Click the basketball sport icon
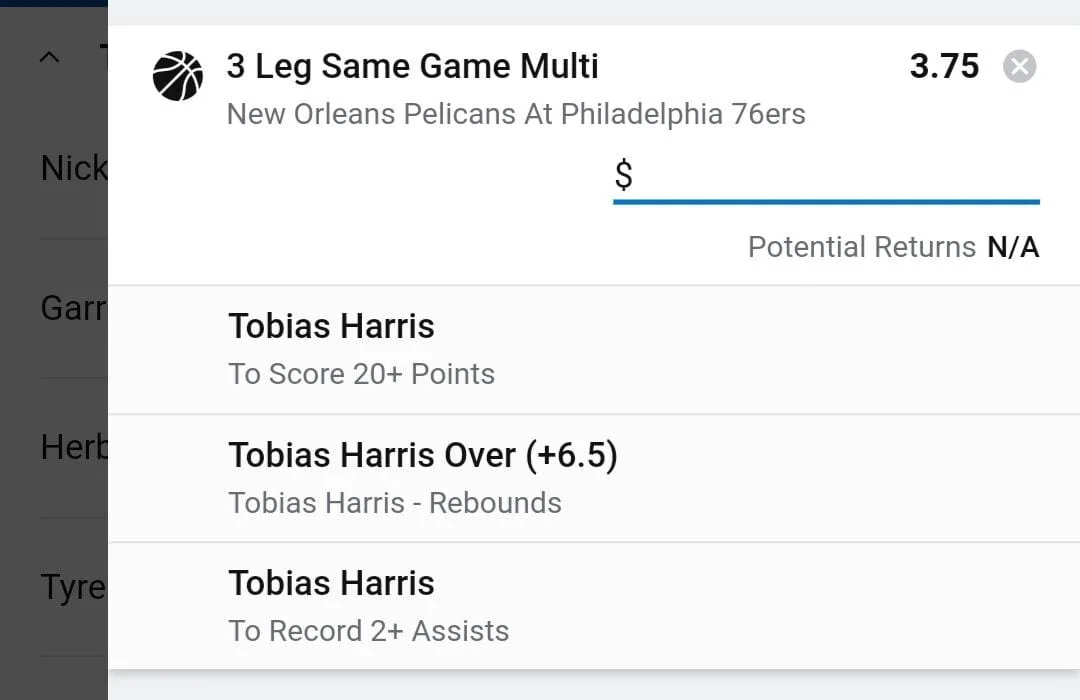The height and width of the screenshot is (700, 1080). (x=178, y=77)
